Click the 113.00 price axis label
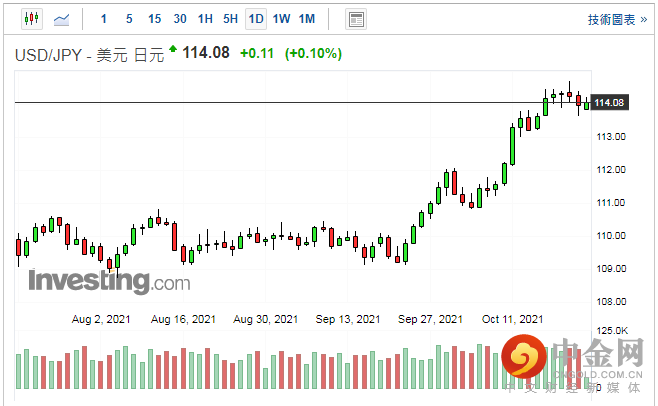 tap(611, 136)
